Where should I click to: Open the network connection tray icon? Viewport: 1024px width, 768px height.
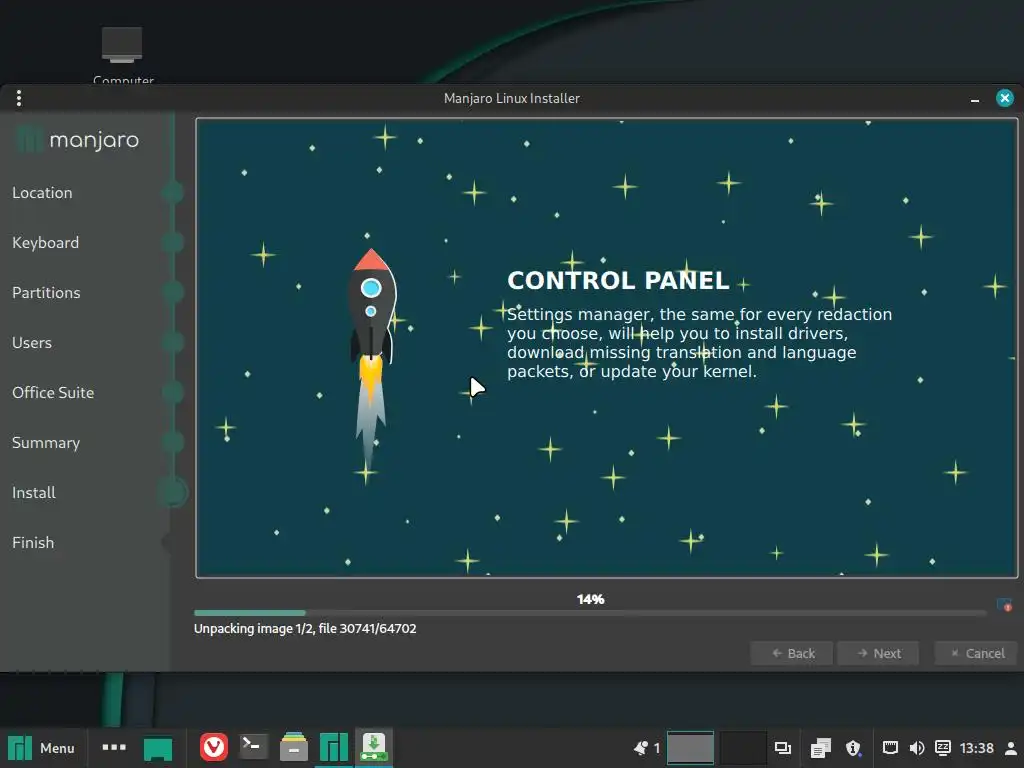[x=890, y=748]
